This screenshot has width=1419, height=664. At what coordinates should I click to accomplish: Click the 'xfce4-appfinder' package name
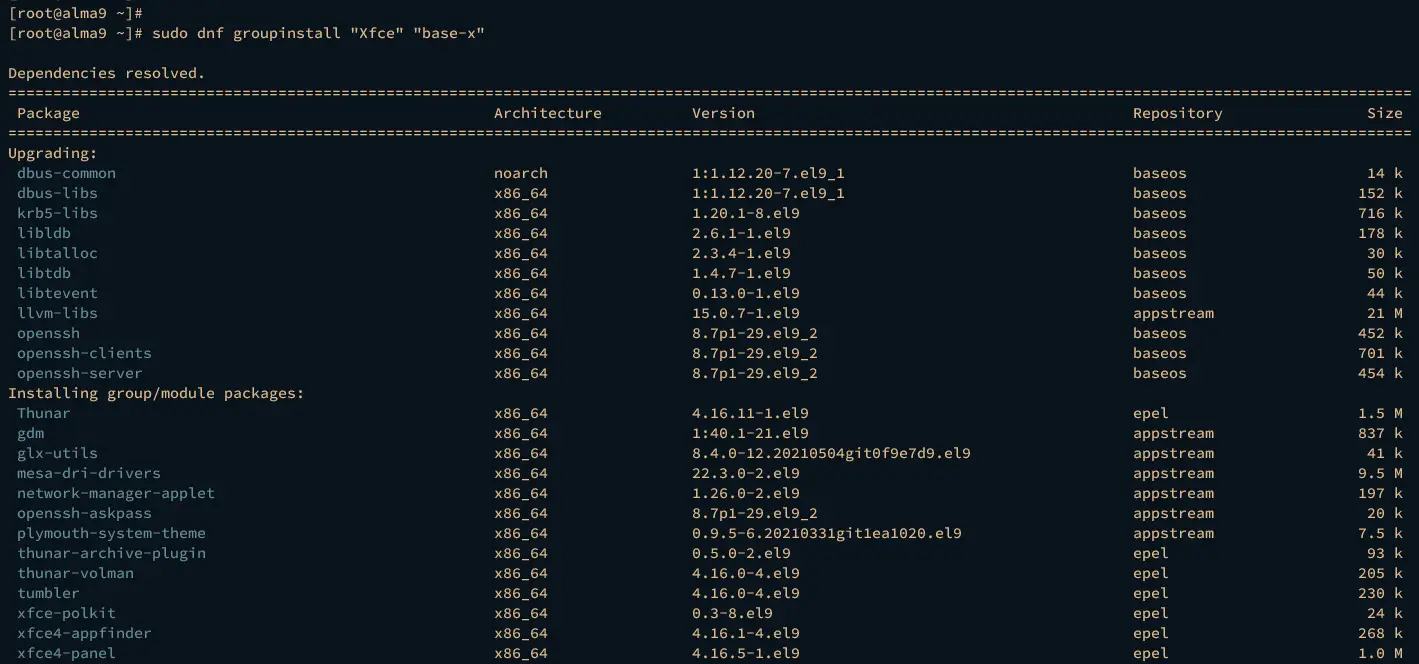[84, 633]
